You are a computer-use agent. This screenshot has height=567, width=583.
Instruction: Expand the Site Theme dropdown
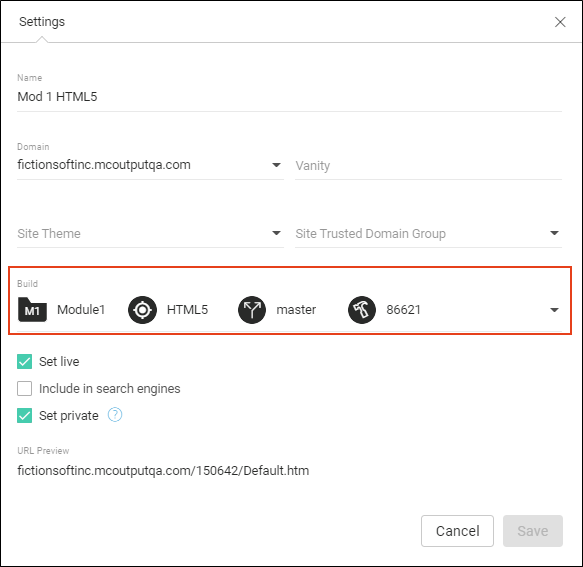coord(150,233)
